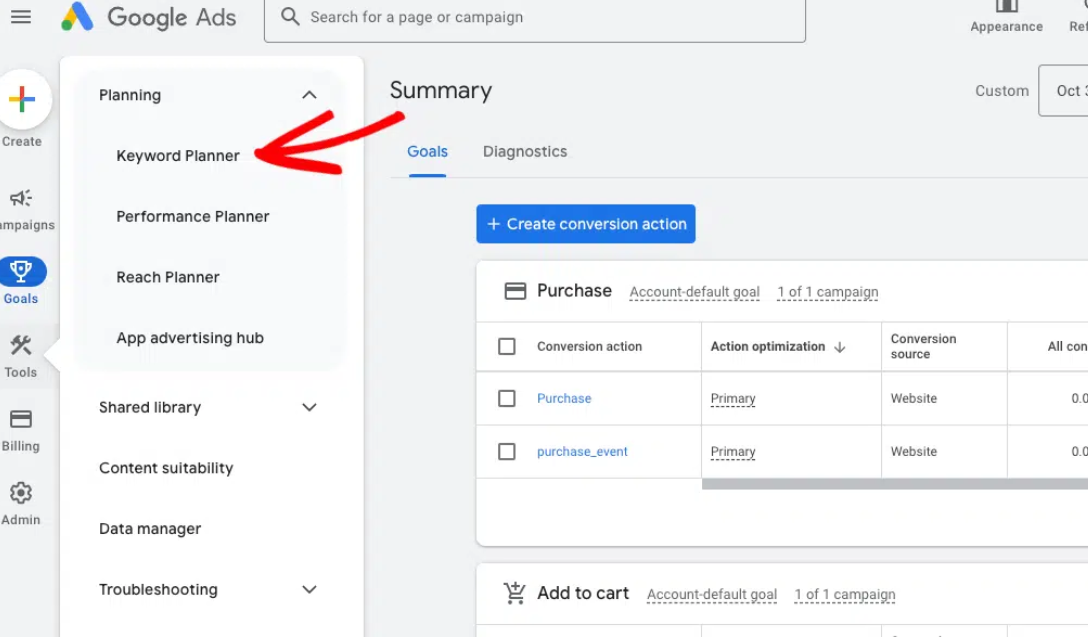The image size is (1088, 640).
Task: Open the Tools wrench icon
Action: point(21,345)
